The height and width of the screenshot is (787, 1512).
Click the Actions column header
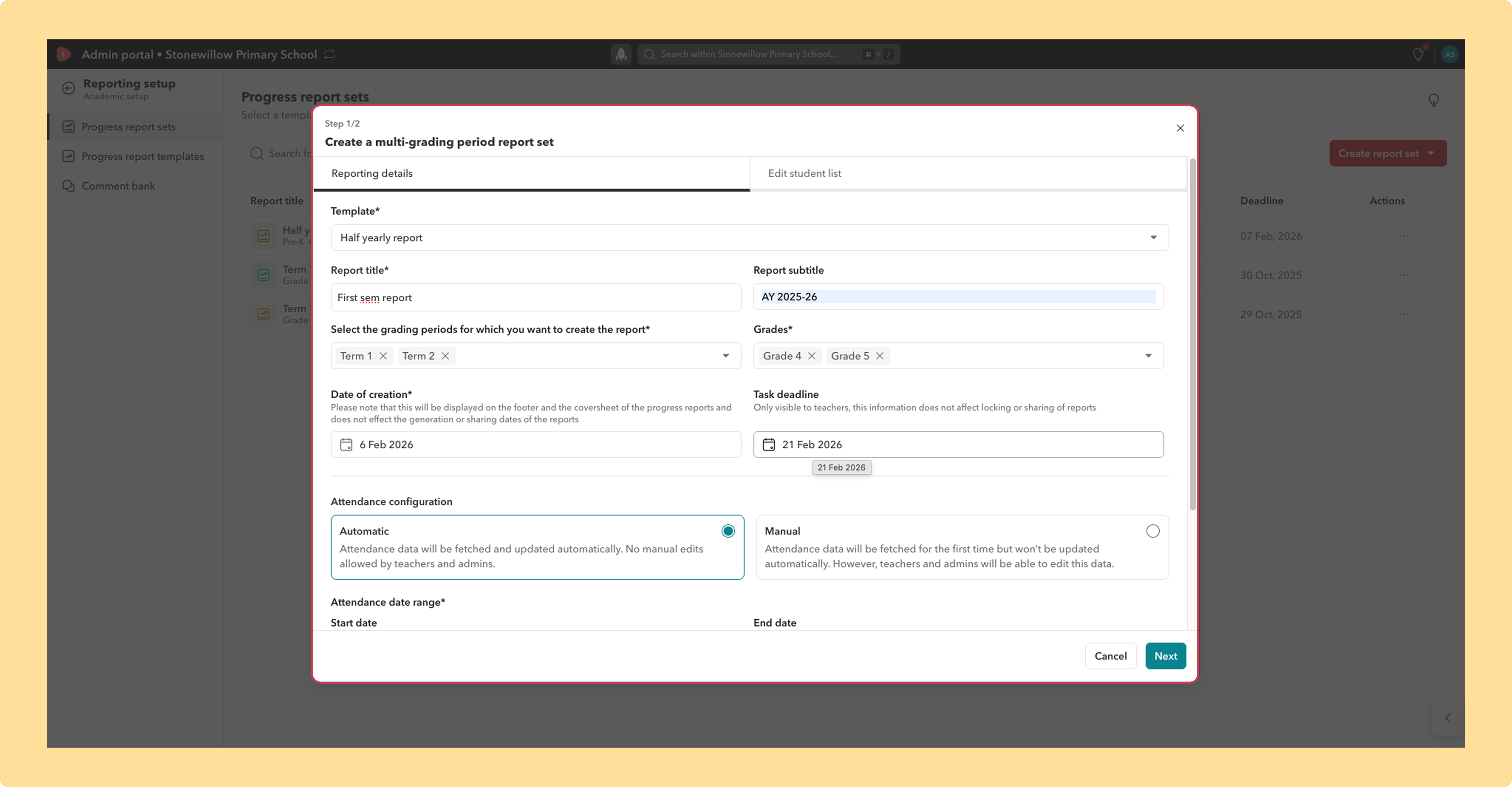pyautogui.click(x=1387, y=201)
